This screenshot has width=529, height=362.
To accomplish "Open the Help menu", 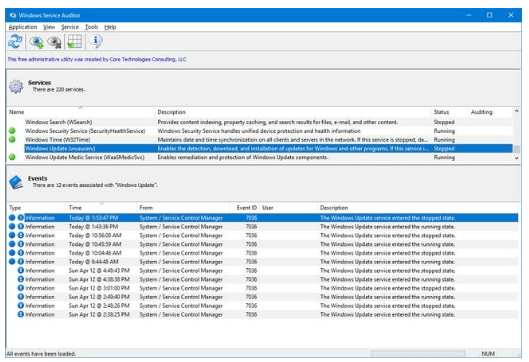I will [x=110, y=27].
